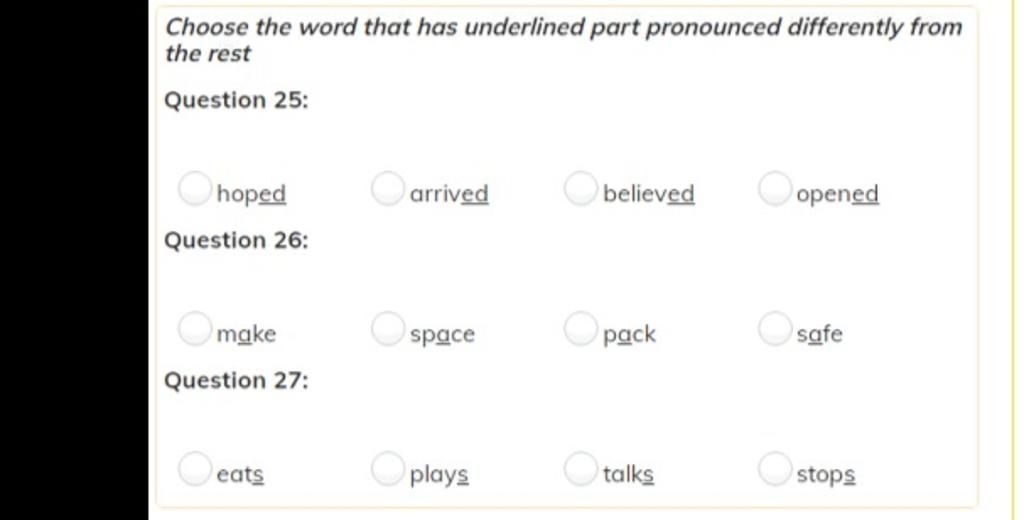The height and width of the screenshot is (520, 1024).
Task: Select the radio button next to "make"
Action: point(195,329)
